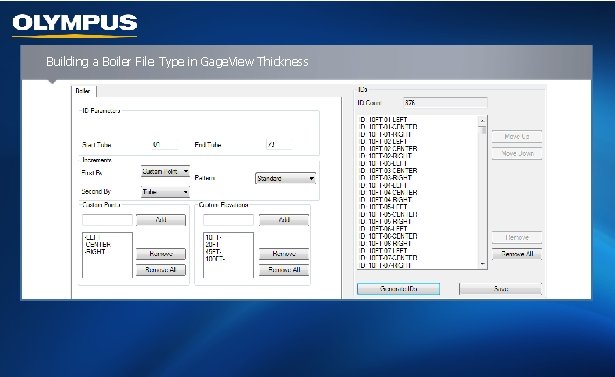Open the First By dropdown
Screen dimensions: 615x377
coord(165,171)
